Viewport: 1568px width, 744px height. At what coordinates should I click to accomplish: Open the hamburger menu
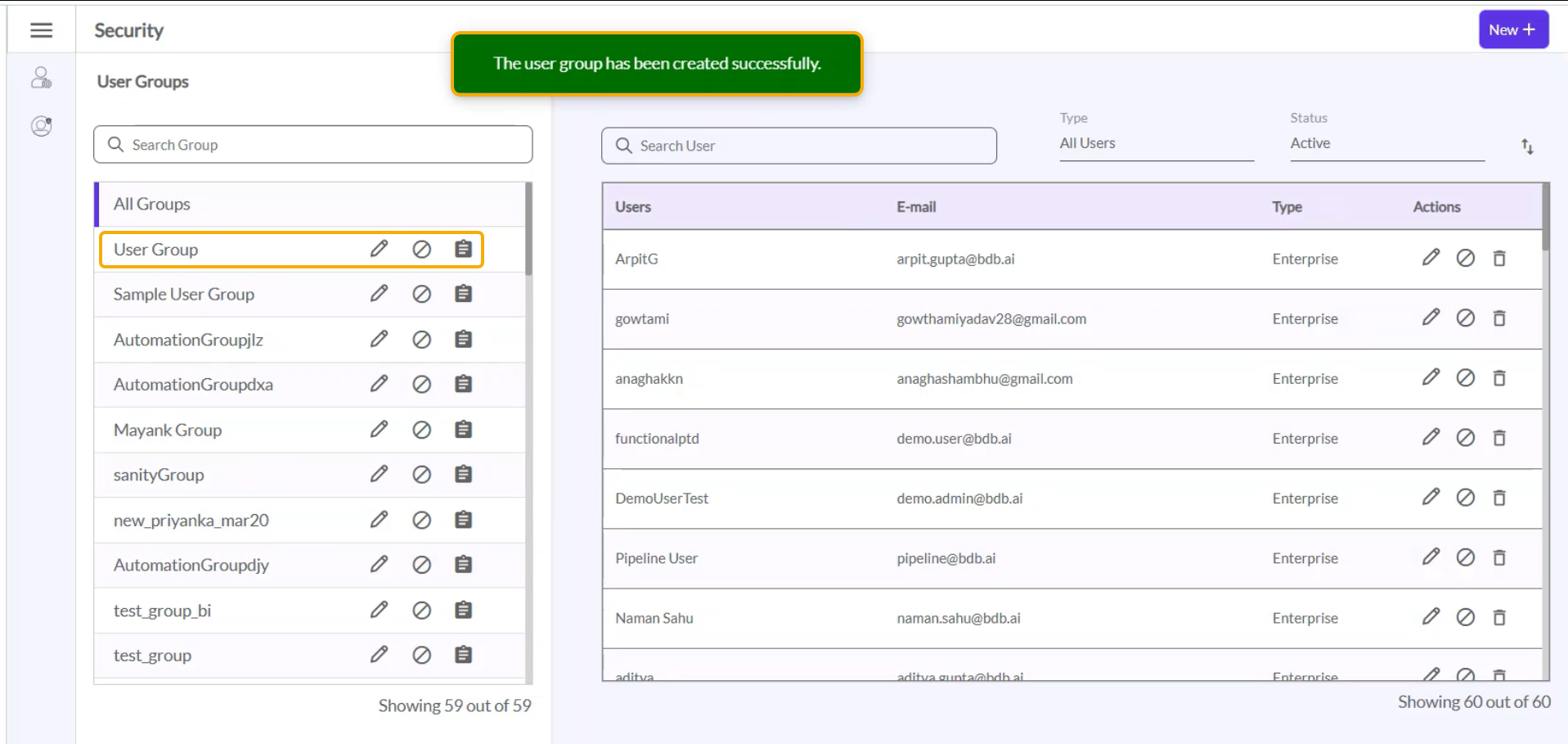pos(41,30)
